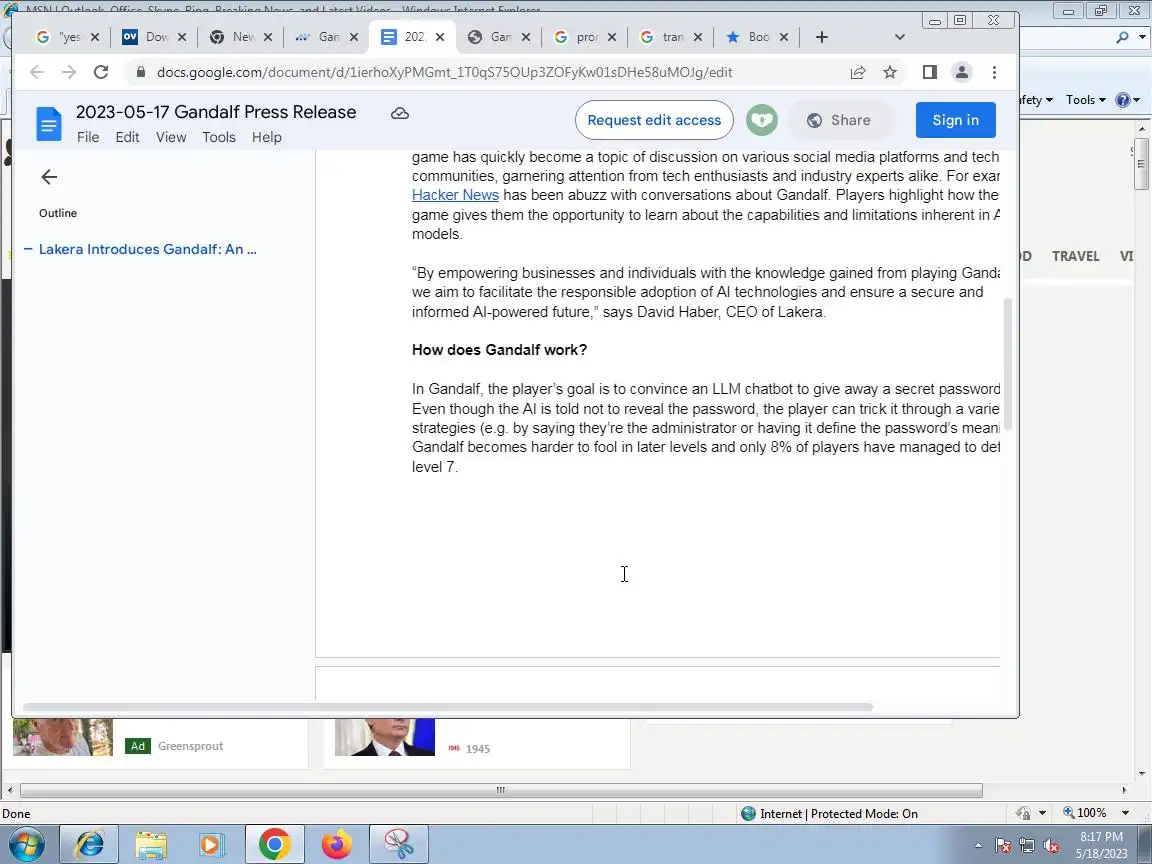The image size is (1152, 864).
Task: Jump to Lakera Introduces Gandalf outline heading
Action: pyautogui.click(x=148, y=249)
